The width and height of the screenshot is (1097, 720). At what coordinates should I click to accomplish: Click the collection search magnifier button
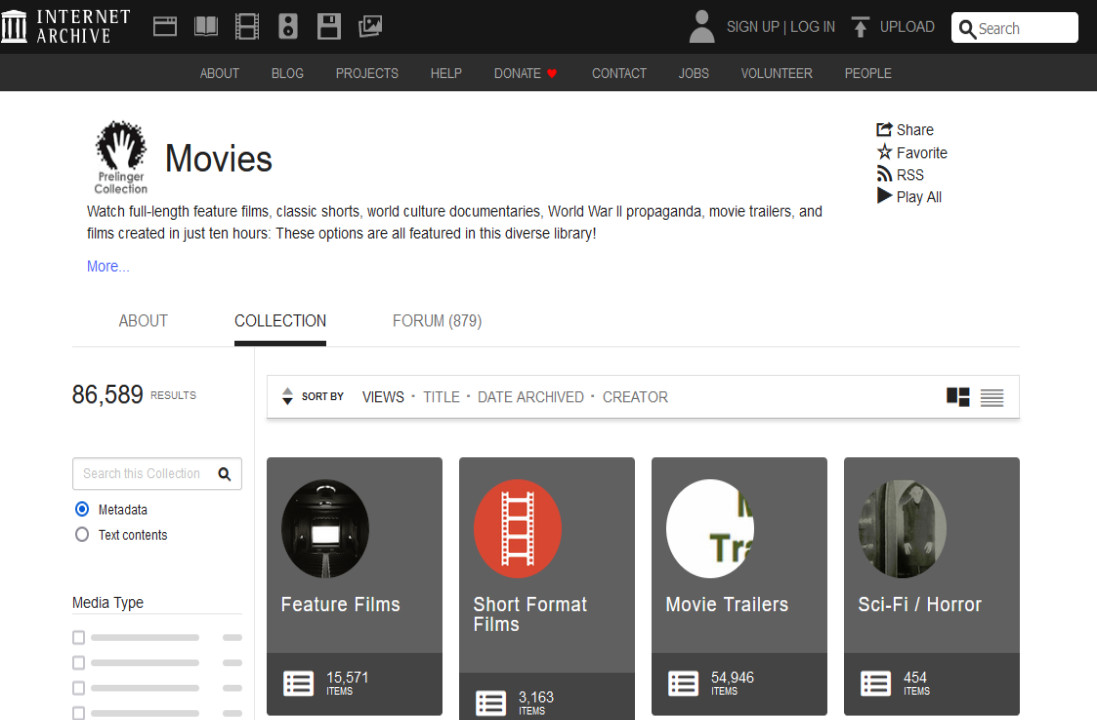(225, 474)
